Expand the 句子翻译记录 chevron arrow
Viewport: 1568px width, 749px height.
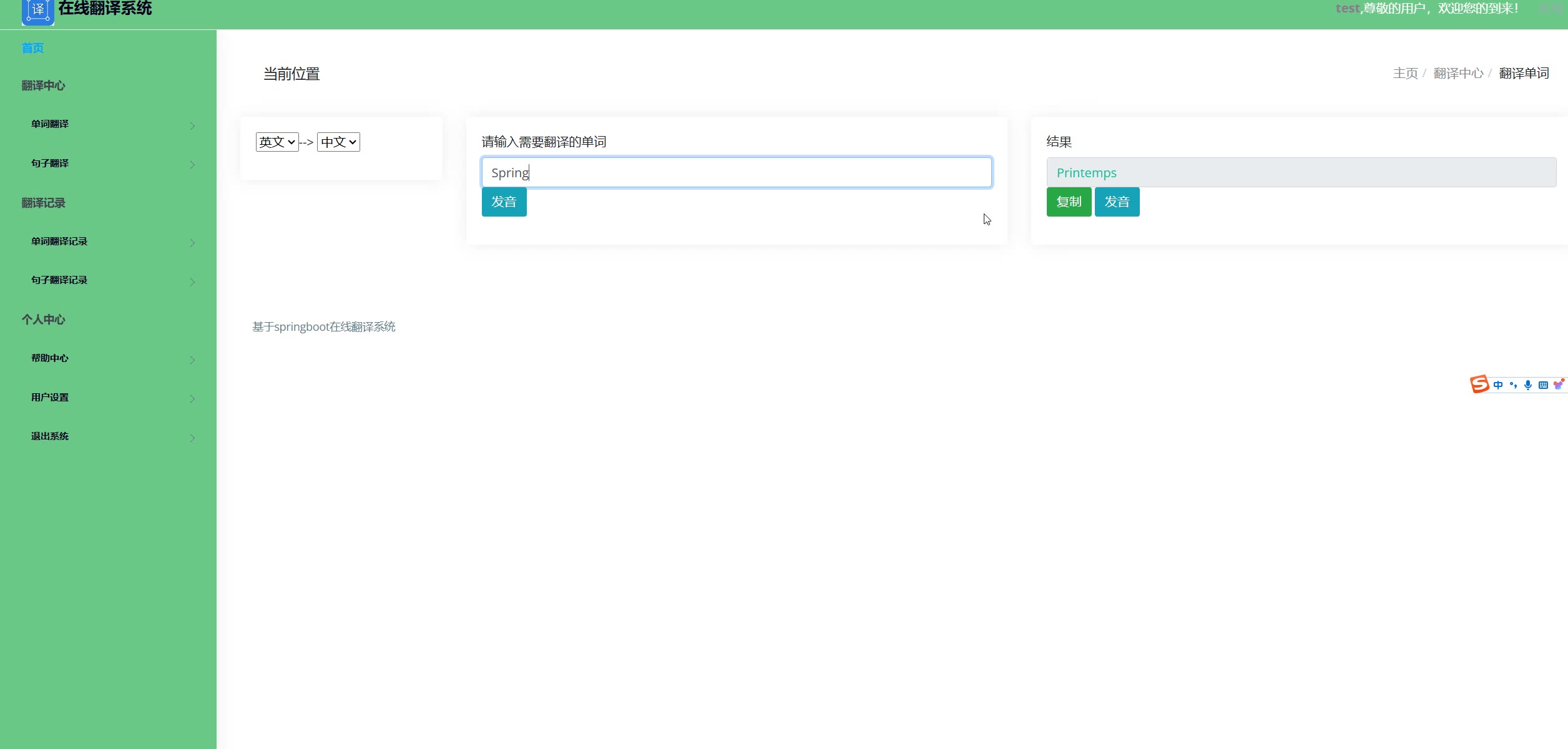(x=192, y=282)
